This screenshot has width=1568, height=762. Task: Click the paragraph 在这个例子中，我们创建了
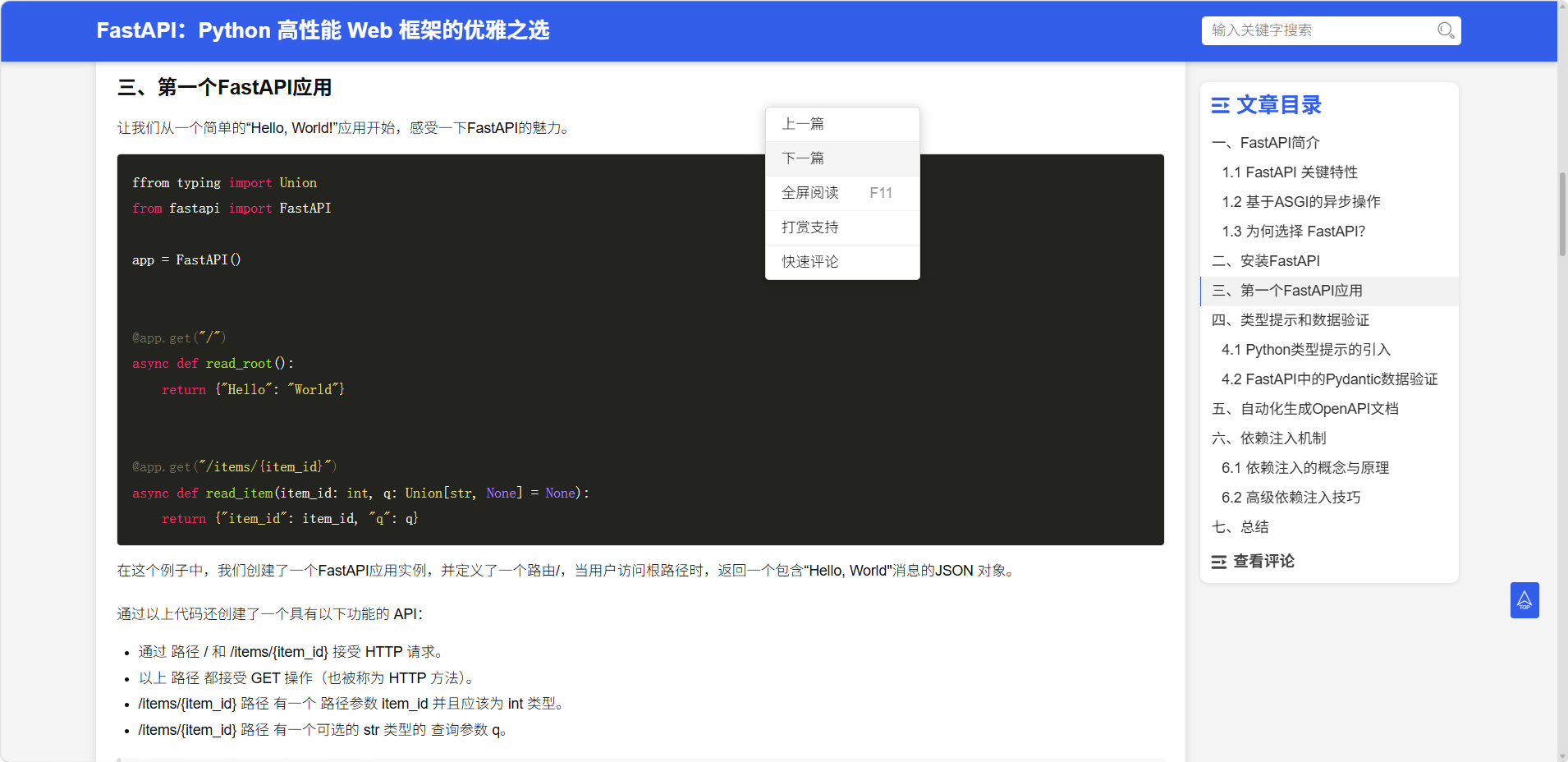[568, 571]
